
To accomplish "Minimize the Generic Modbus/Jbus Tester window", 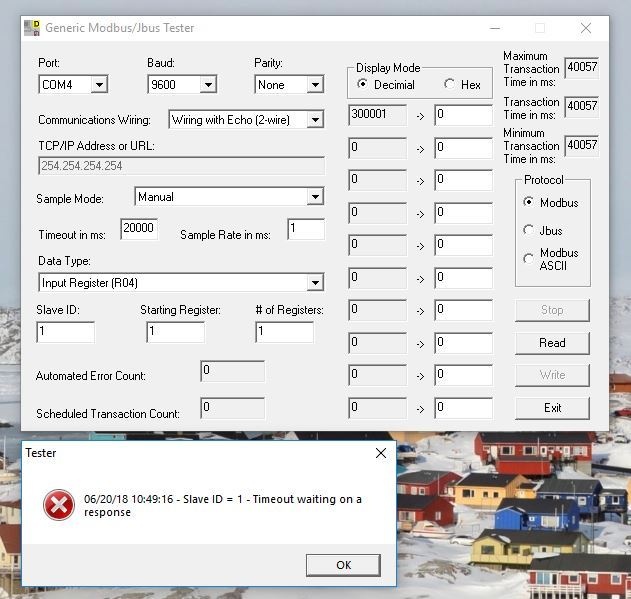I will (x=495, y=28).
